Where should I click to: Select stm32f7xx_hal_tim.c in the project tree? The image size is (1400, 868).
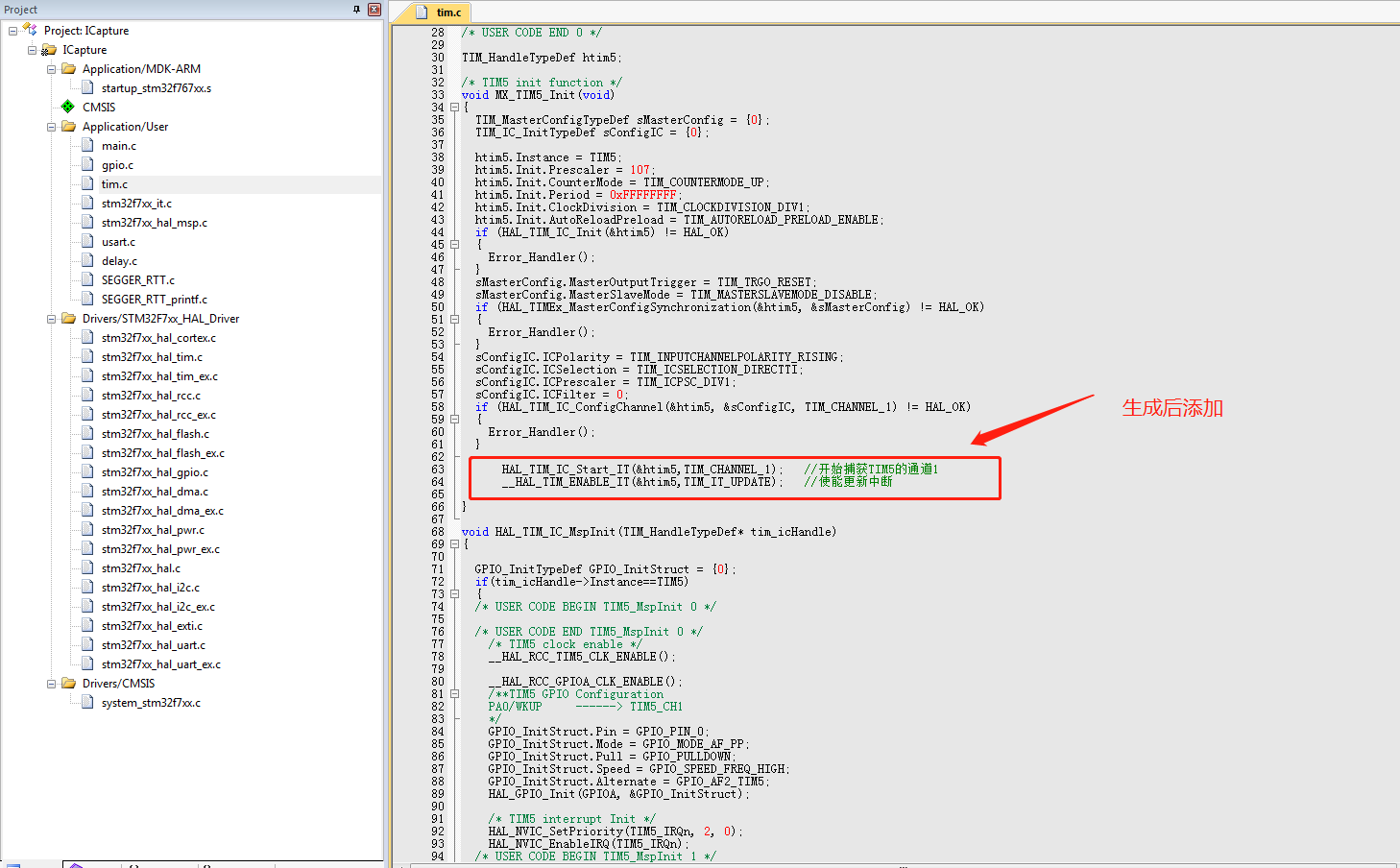152,357
